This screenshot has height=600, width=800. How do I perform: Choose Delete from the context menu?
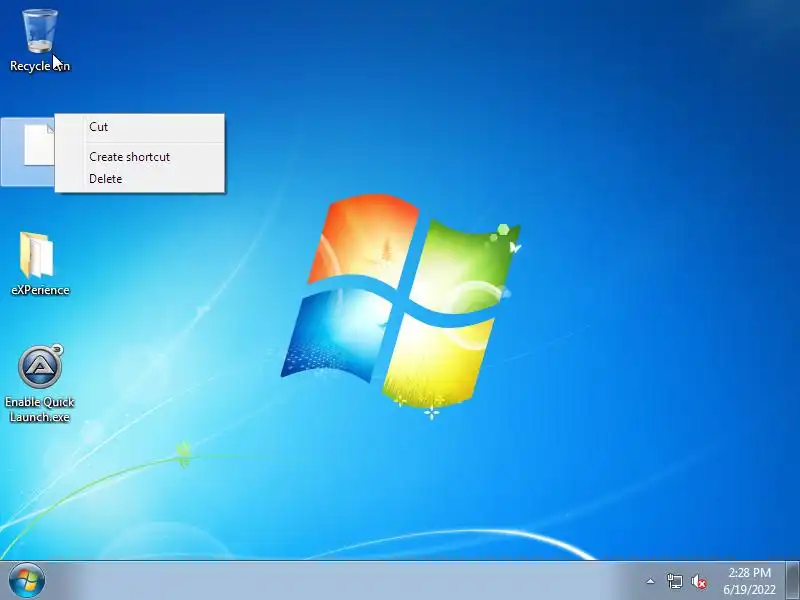click(x=139, y=179)
